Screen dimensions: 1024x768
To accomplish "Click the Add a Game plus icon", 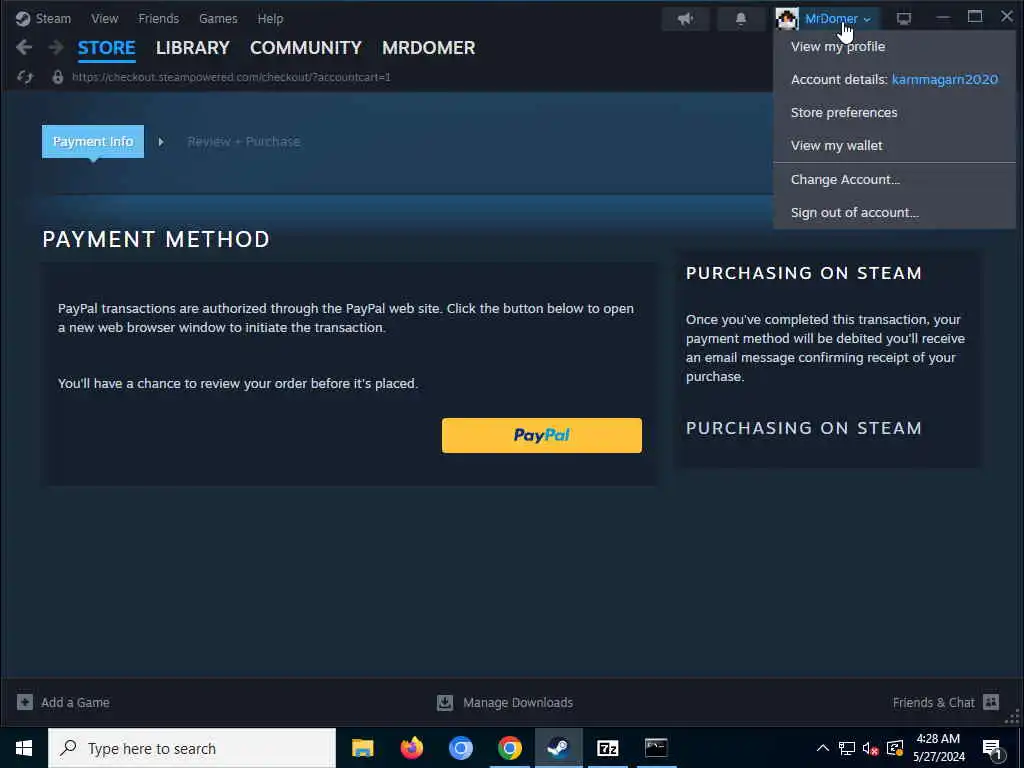I will [25, 702].
